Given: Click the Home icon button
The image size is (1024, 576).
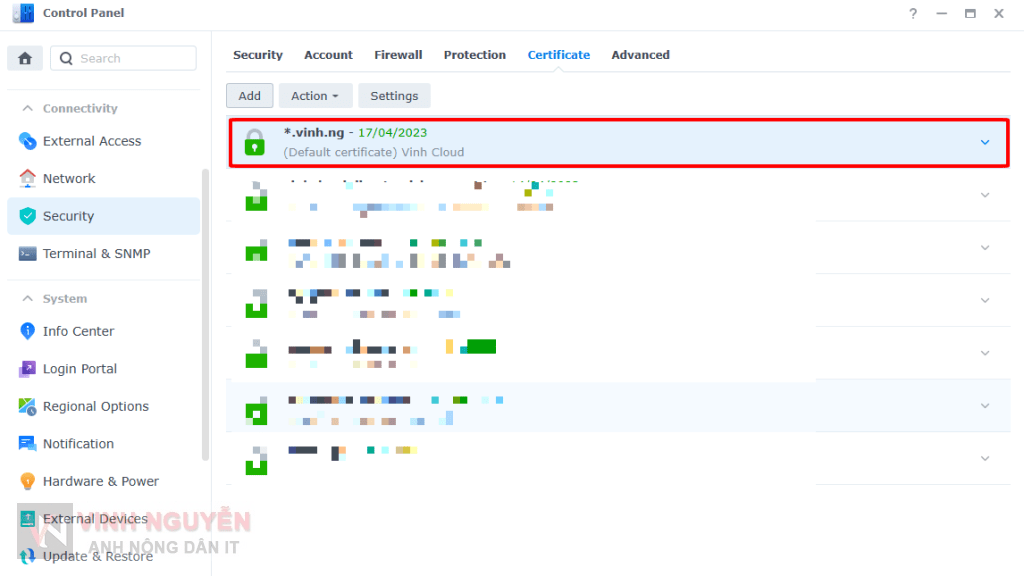Looking at the screenshot, I should [x=25, y=58].
